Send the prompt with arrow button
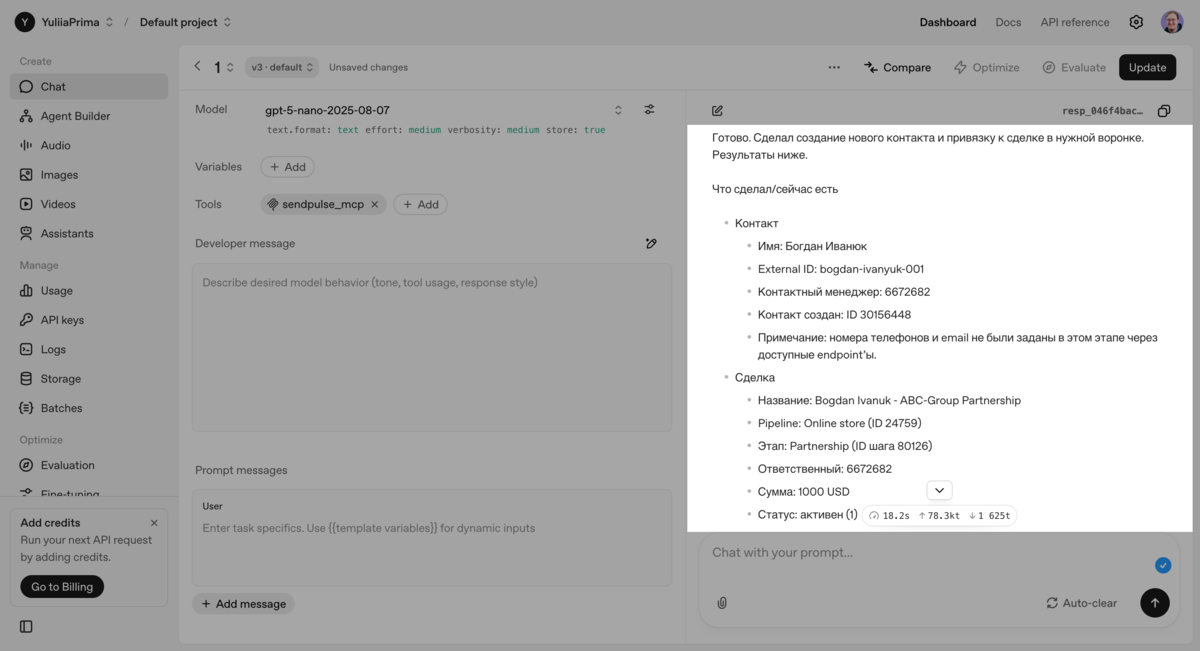 [1154, 603]
